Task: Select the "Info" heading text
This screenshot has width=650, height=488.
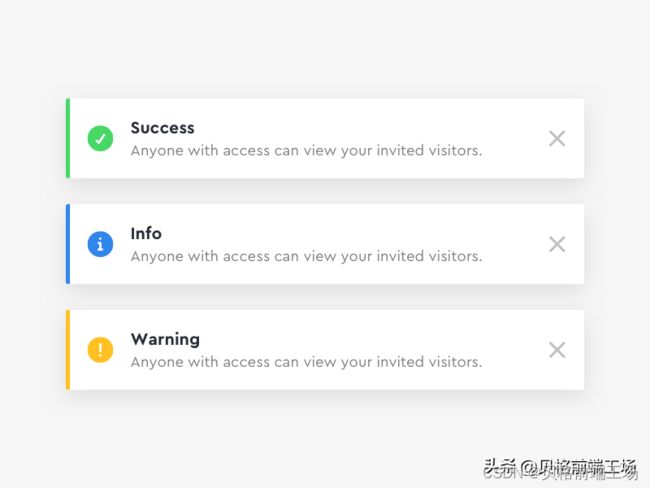Action: [146, 233]
